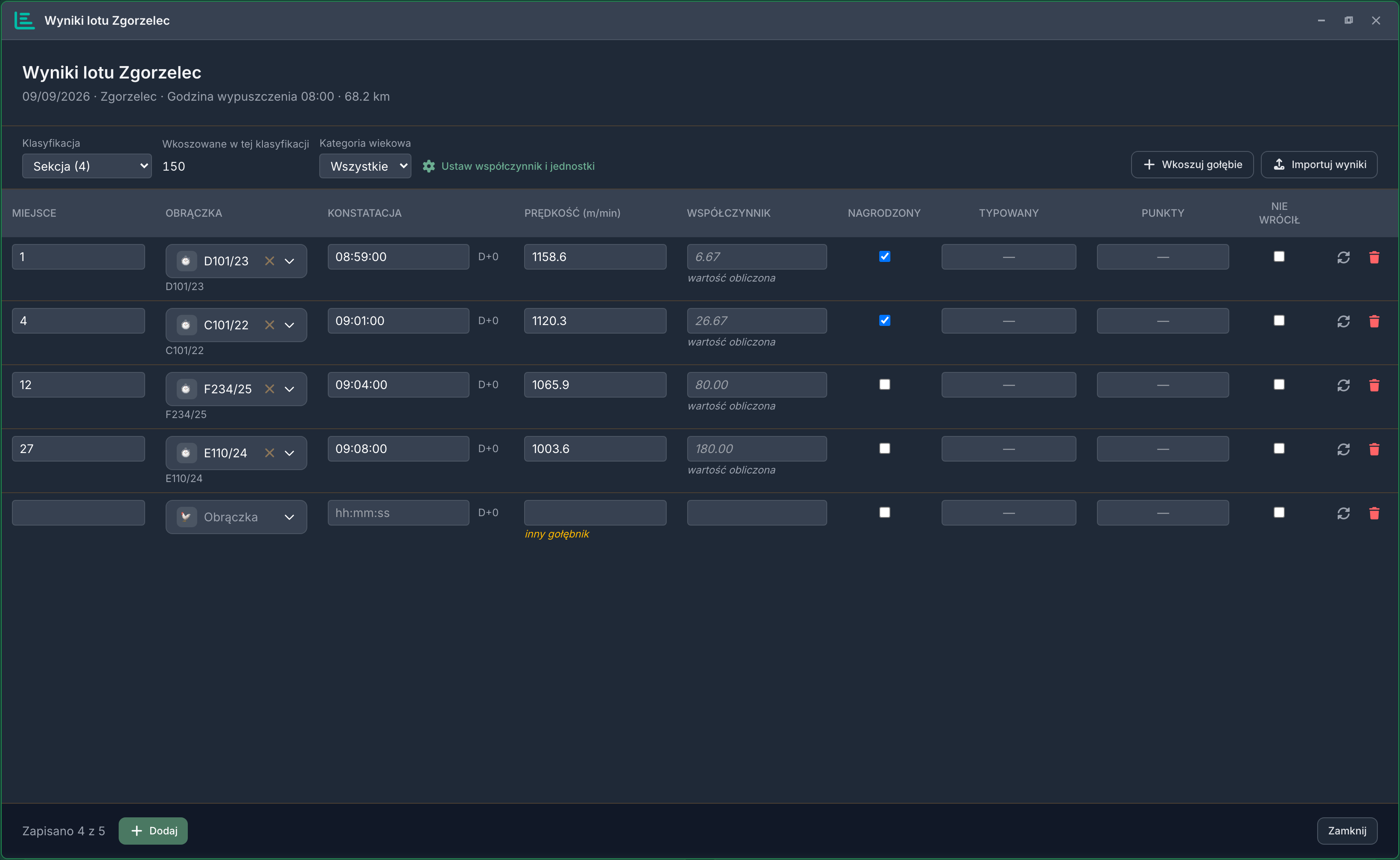Refresh the F234/25 result row
The image size is (1400, 860).
click(x=1343, y=385)
